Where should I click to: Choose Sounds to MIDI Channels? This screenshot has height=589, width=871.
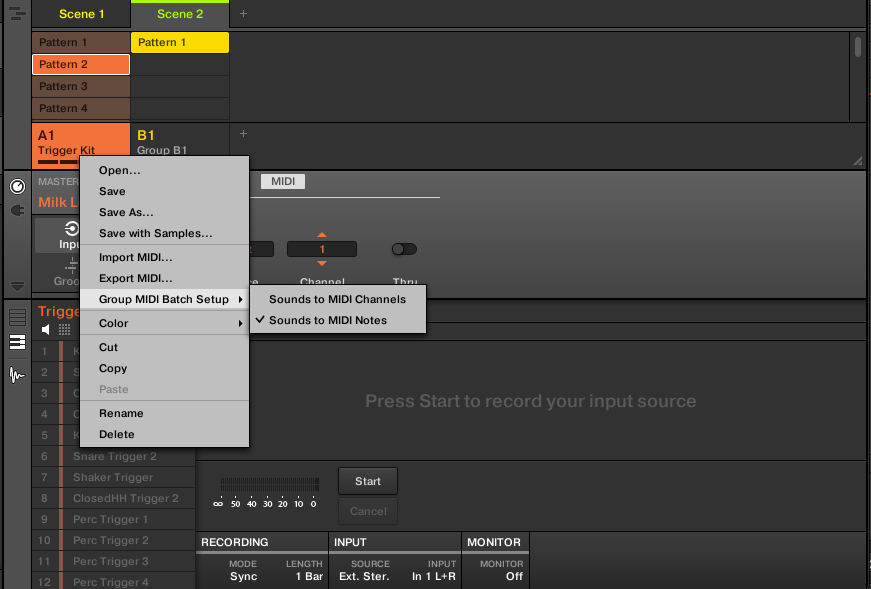[337, 299]
